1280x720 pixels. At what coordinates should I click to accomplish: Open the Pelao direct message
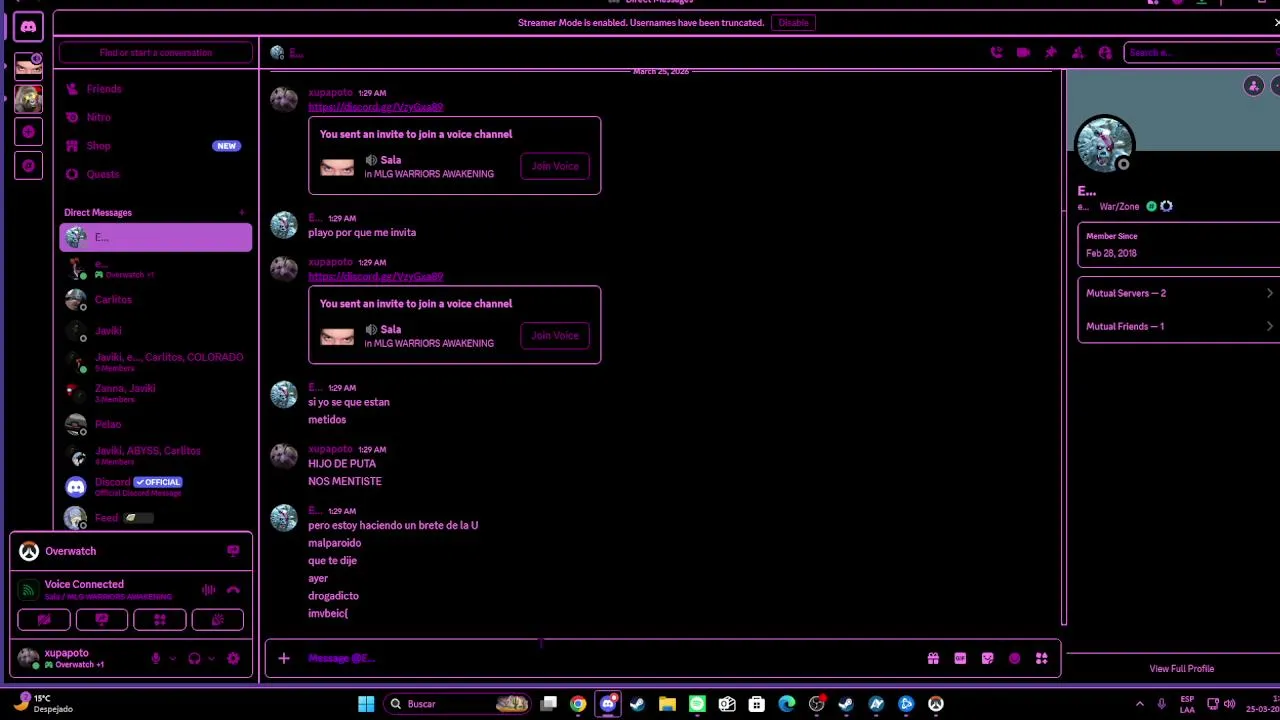[x=156, y=424]
